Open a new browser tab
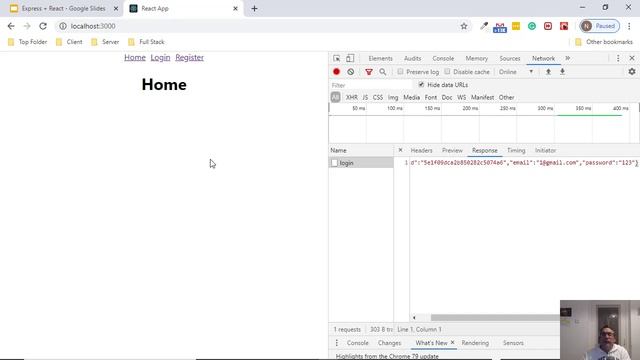 (x=254, y=9)
